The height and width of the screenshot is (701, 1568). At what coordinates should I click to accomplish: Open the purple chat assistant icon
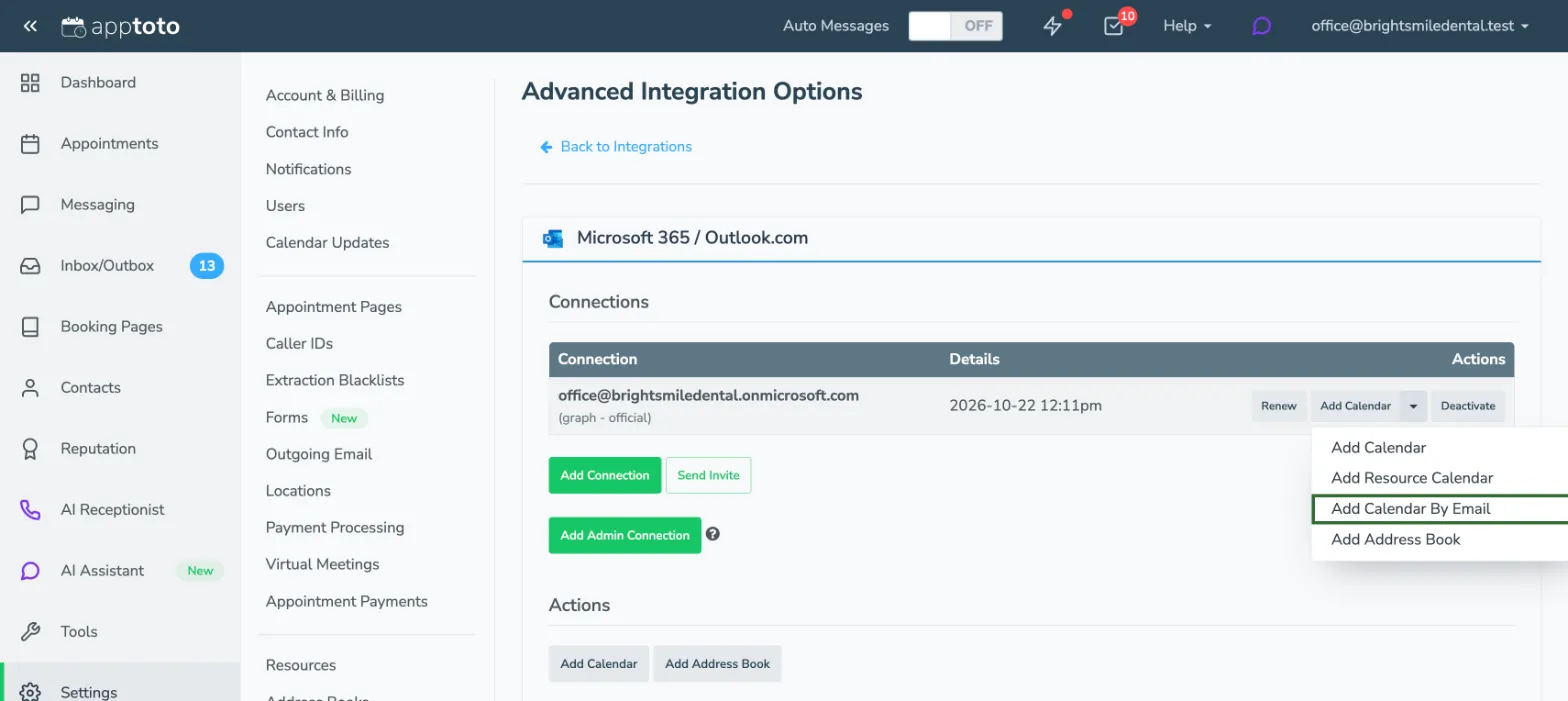click(x=1261, y=26)
